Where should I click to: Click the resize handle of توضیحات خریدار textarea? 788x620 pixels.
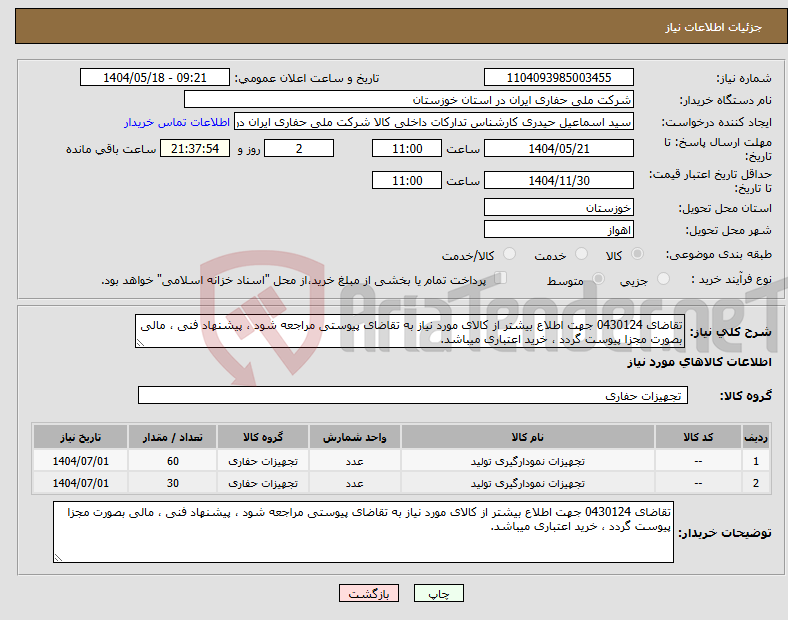tap(58, 558)
